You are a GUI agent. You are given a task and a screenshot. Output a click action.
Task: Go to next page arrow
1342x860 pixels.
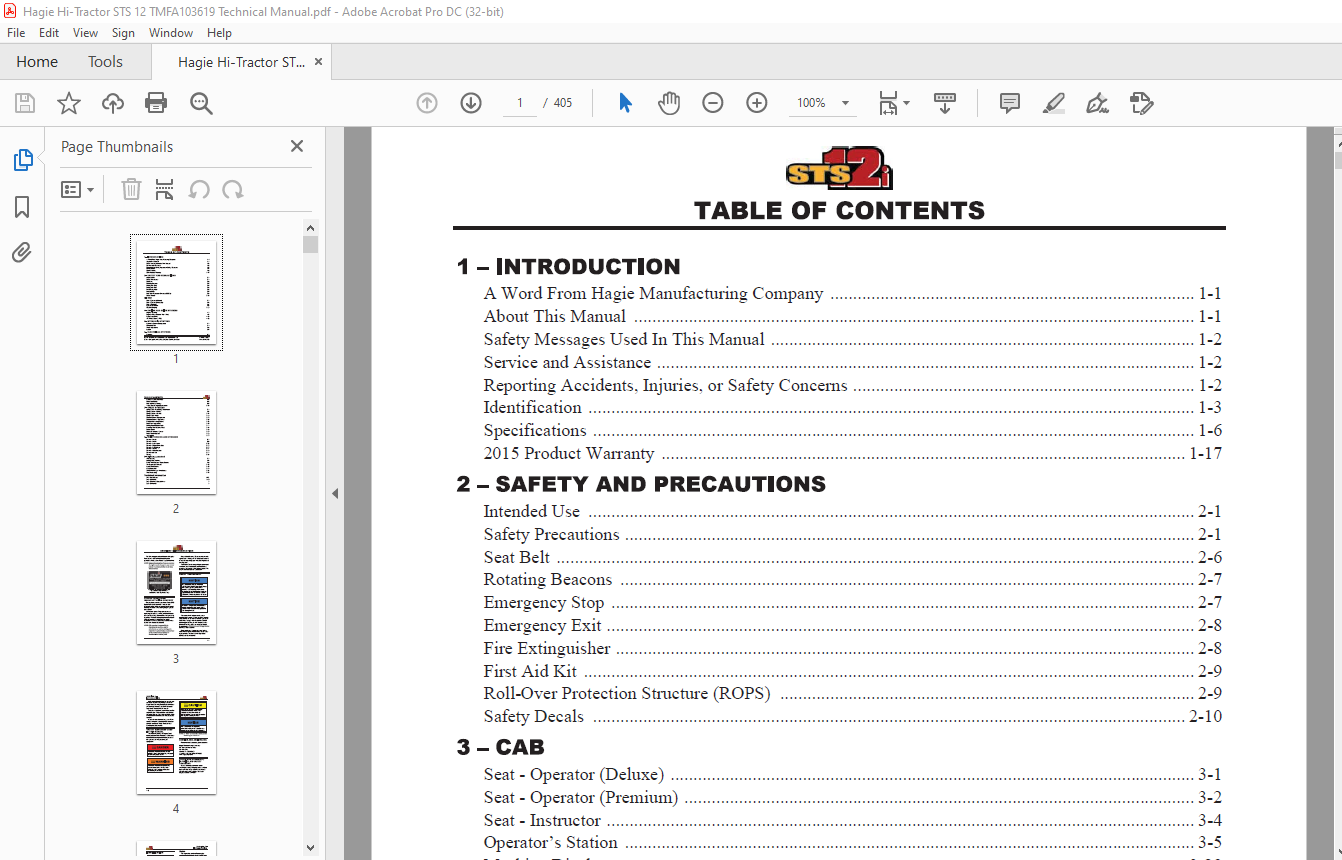click(x=471, y=103)
